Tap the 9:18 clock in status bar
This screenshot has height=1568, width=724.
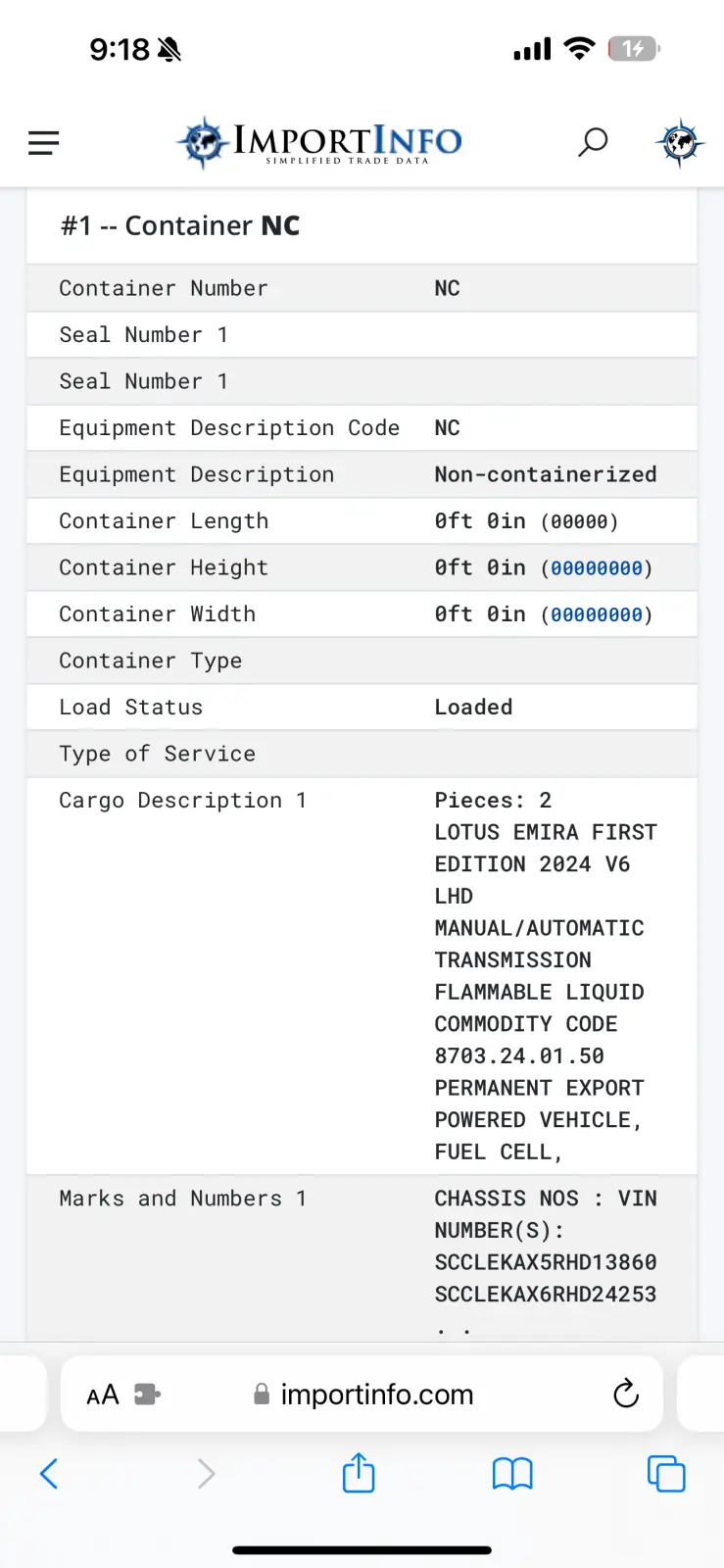[x=120, y=49]
